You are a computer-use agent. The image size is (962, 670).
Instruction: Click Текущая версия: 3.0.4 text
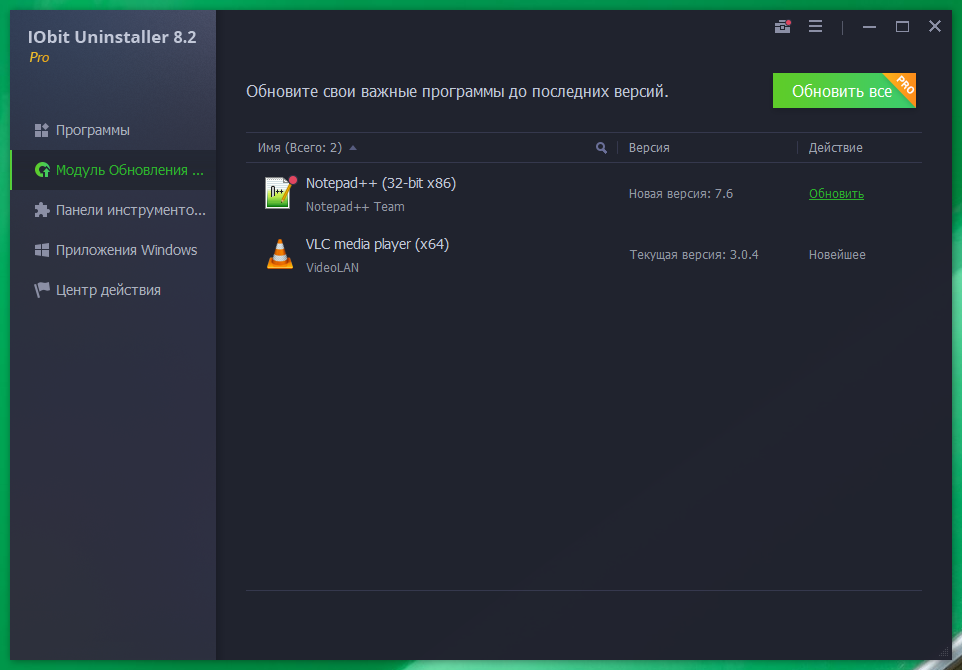coord(694,255)
